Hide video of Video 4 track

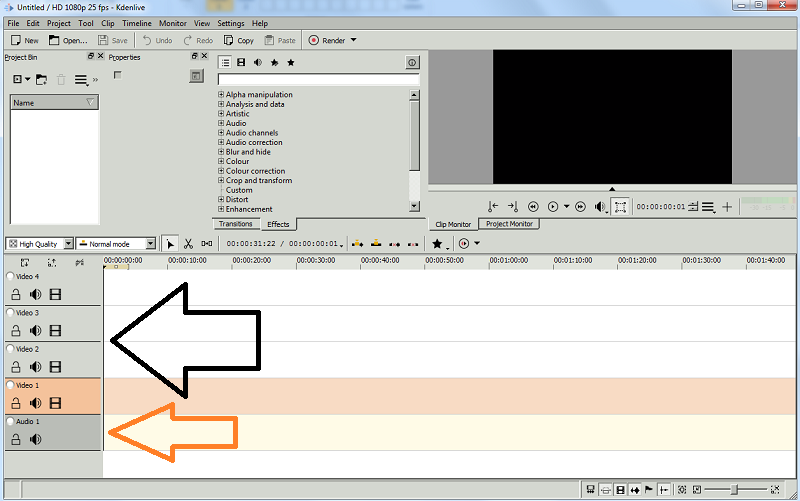[55, 294]
